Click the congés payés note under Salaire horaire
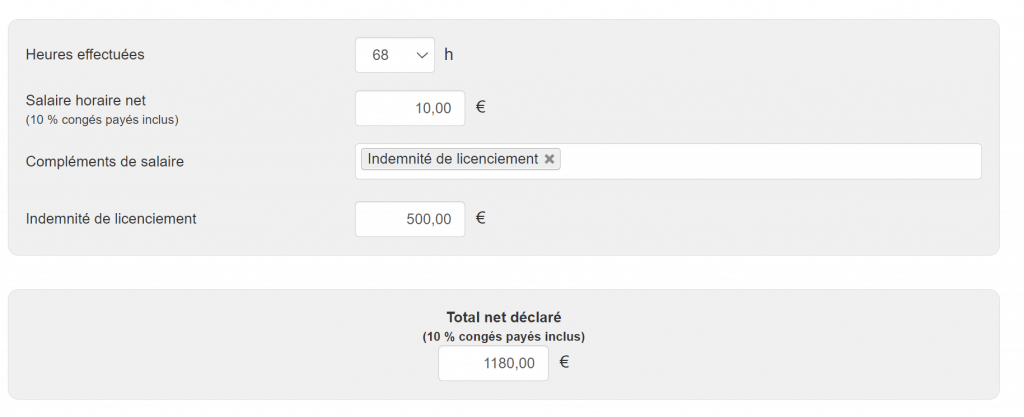1024x417 pixels. 102,120
